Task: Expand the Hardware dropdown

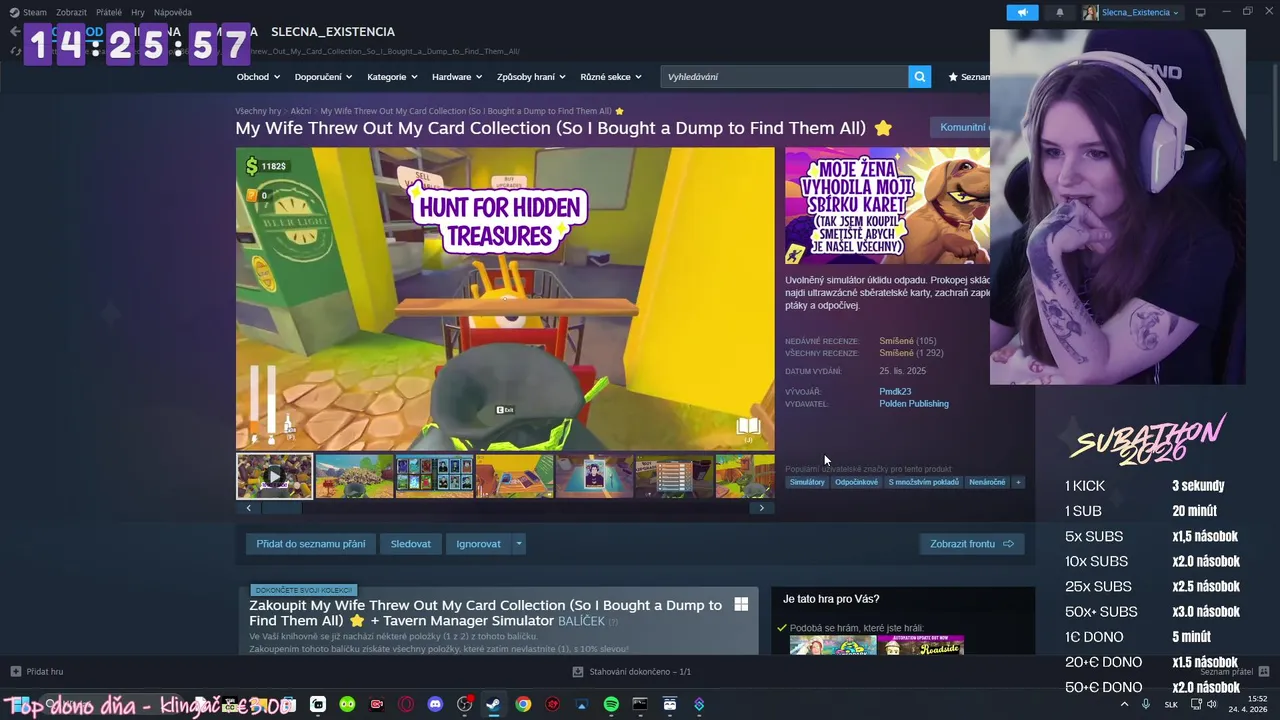Action: click(x=457, y=77)
